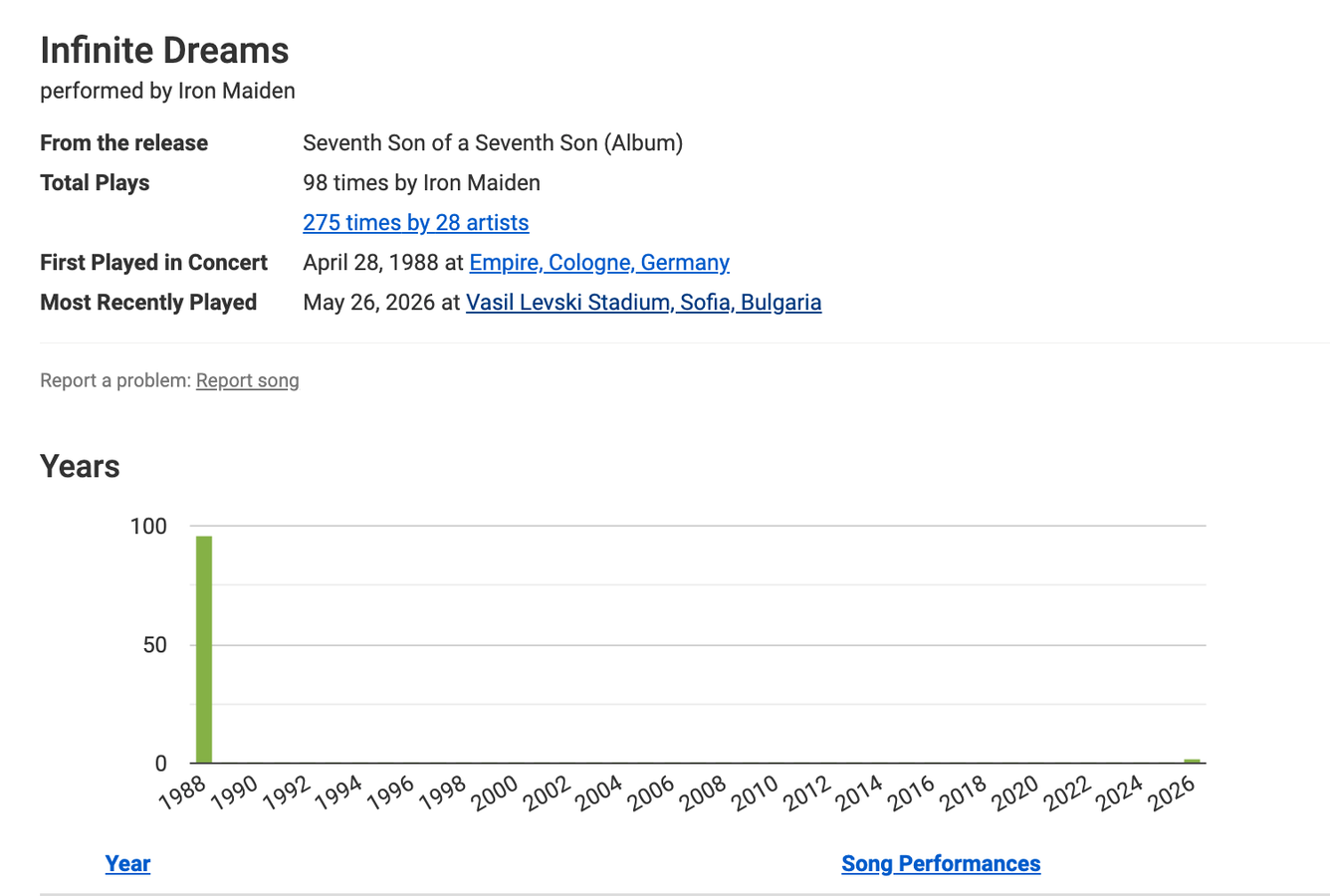Click the Seventh Son of a Seventh Son album text

[493, 142]
